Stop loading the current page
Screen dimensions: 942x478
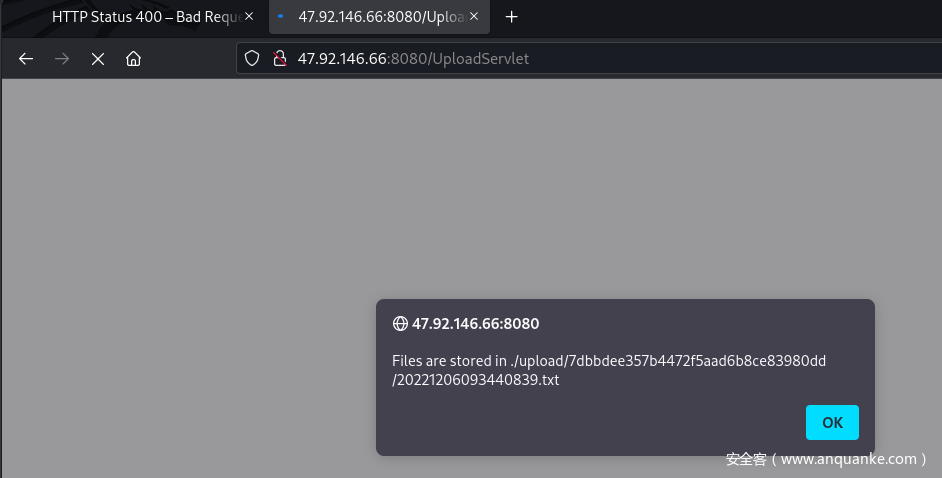coord(98,59)
